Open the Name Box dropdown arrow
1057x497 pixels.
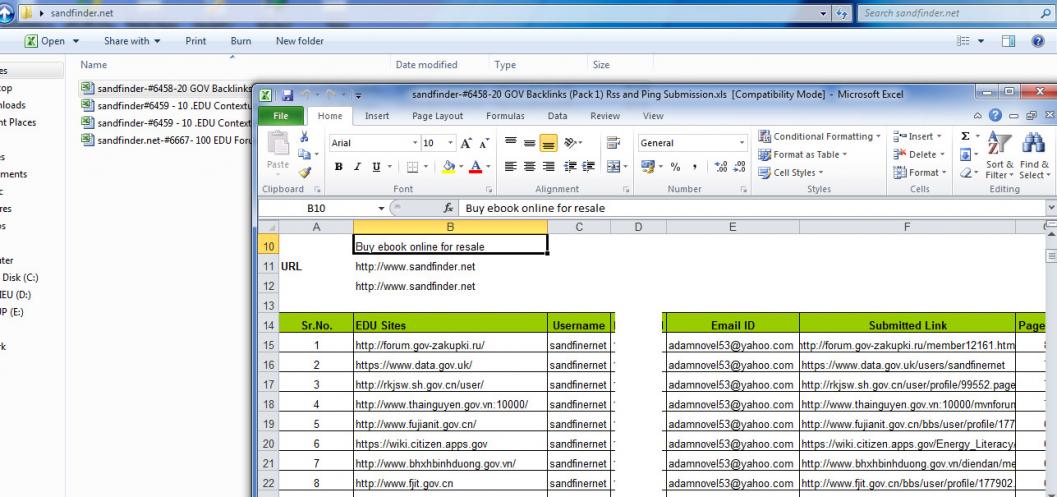382,208
